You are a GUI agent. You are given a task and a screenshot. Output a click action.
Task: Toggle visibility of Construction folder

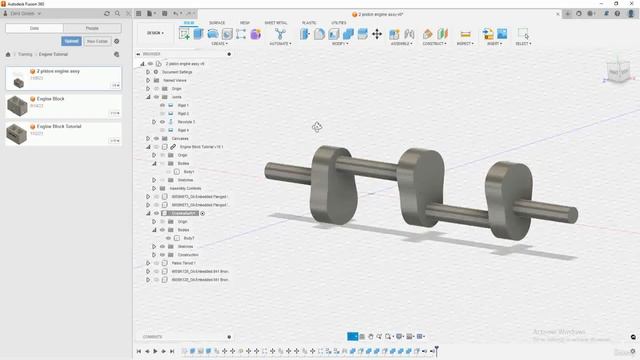pos(162,255)
